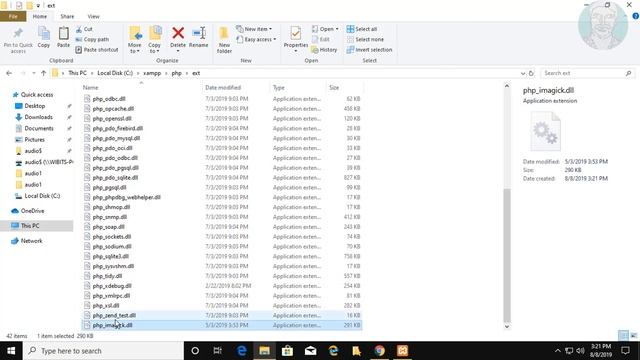Click scrollbar down arrow of file list
Viewport: 640px width, 360px height.
507,326
